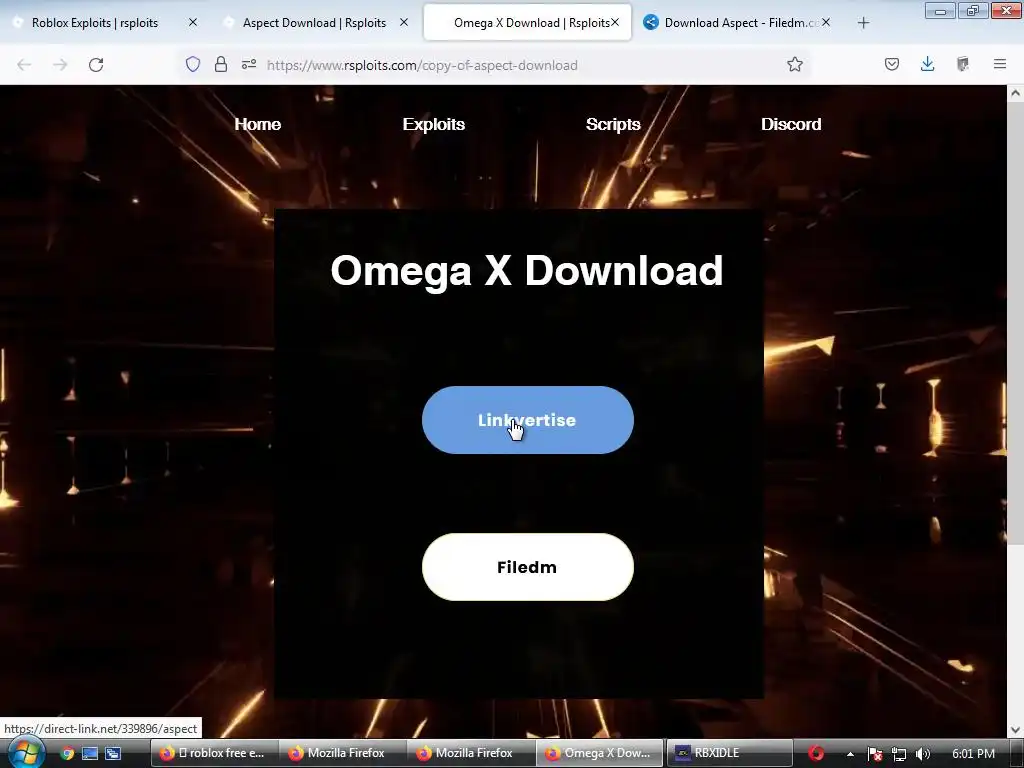
Task: Select Omega X Dow... taskbar button
Action: point(600,753)
